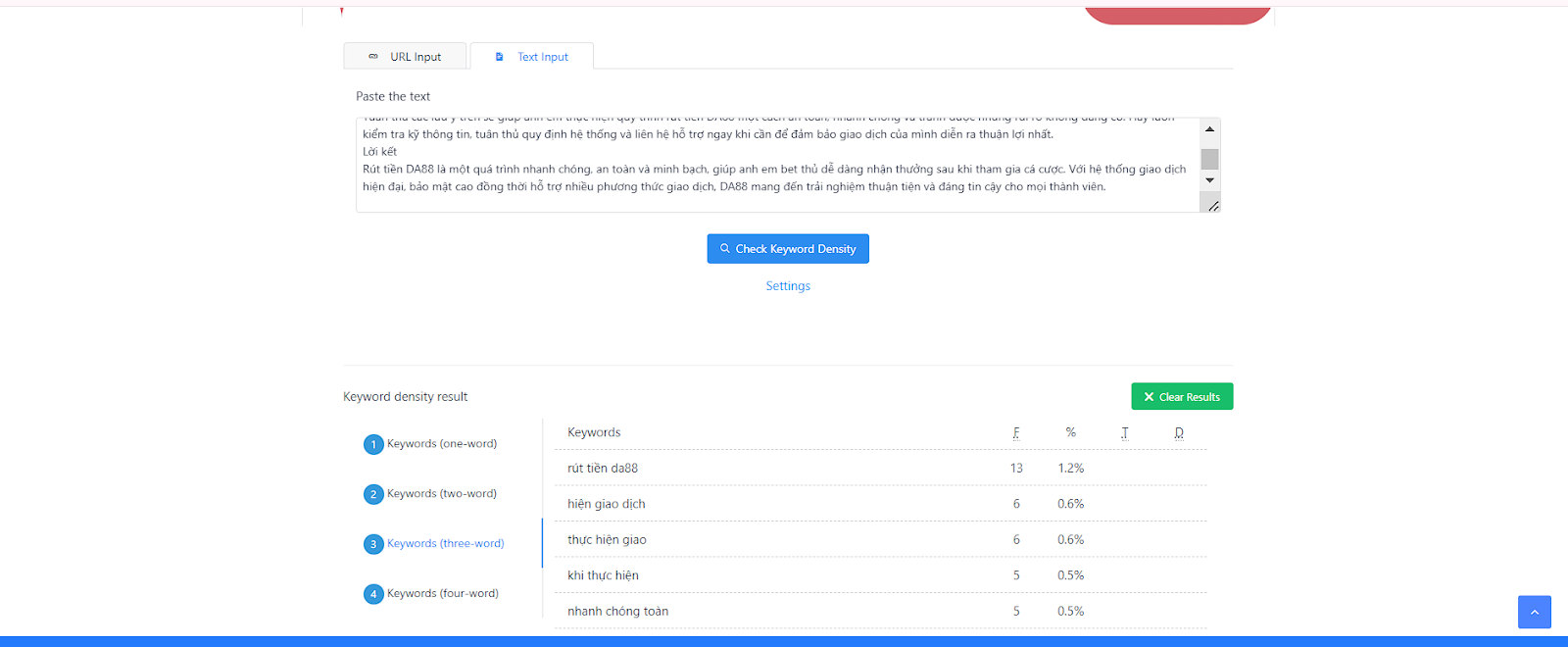Open the Settings link
The image size is (1568, 647).
tap(788, 286)
